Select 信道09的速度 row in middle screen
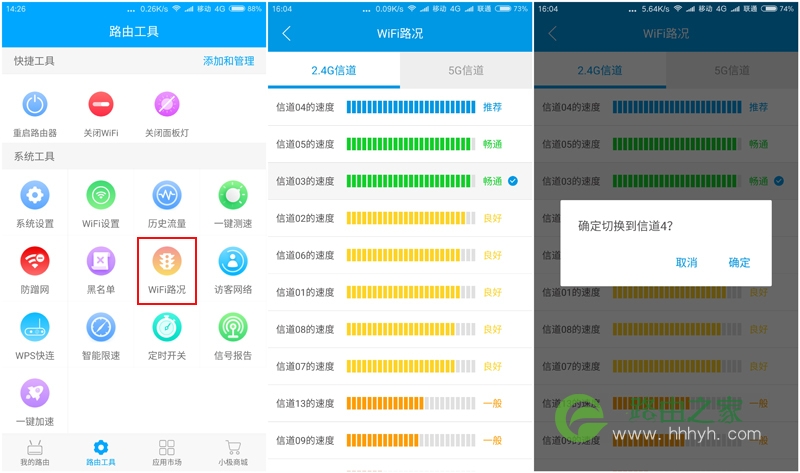This screenshot has height=473, width=800. click(x=400, y=440)
